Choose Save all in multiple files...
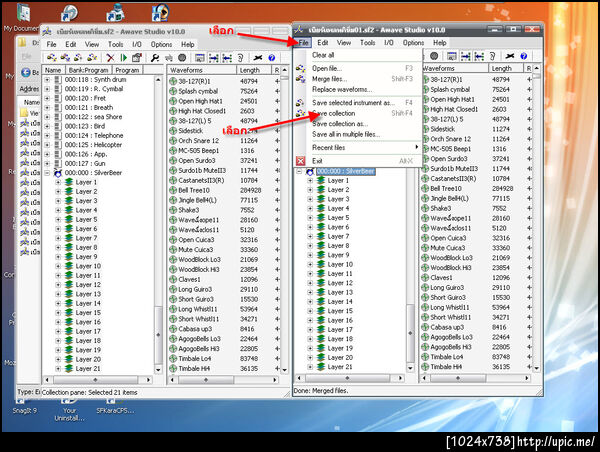The image size is (600, 452). pos(346,134)
